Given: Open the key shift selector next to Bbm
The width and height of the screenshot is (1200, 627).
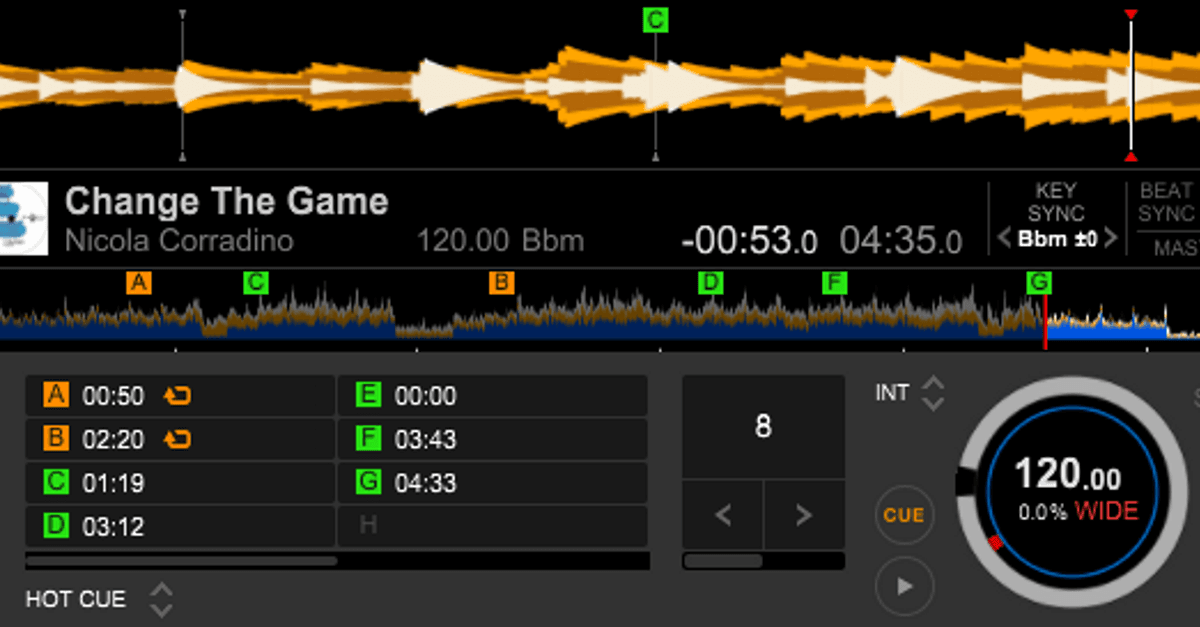Looking at the screenshot, I should pos(1056,239).
